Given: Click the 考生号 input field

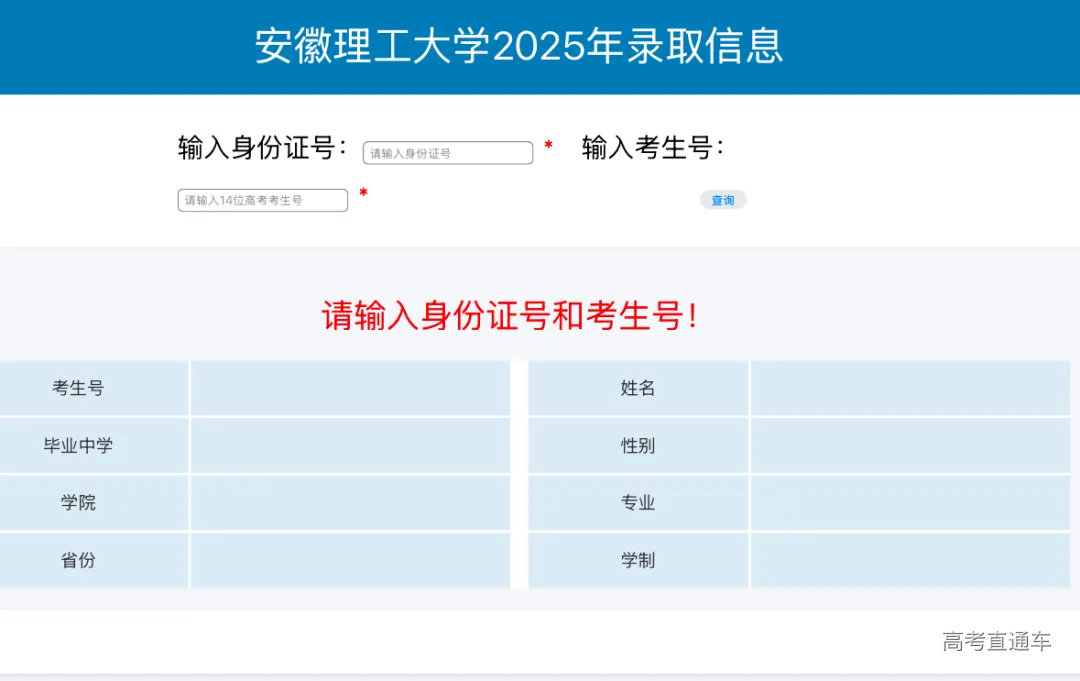Looking at the screenshot, I should [262, 199].
